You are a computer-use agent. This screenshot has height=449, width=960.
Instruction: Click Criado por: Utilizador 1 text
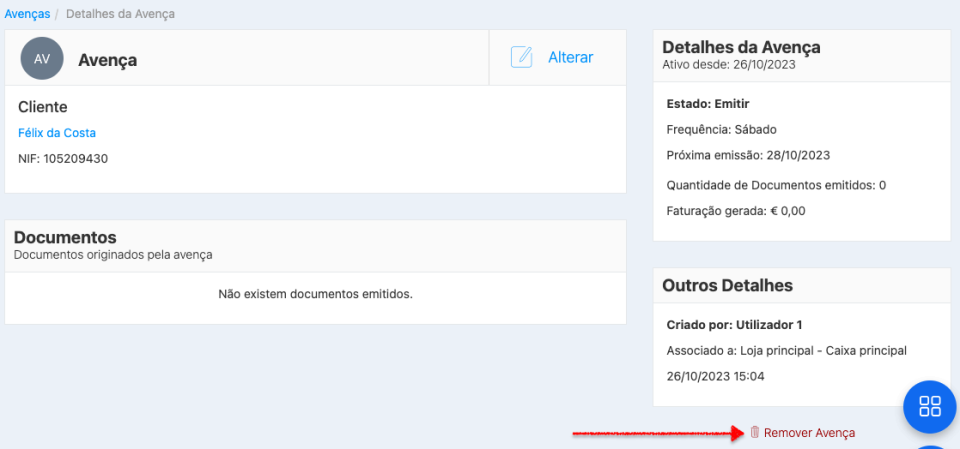(x=734, y=325)
